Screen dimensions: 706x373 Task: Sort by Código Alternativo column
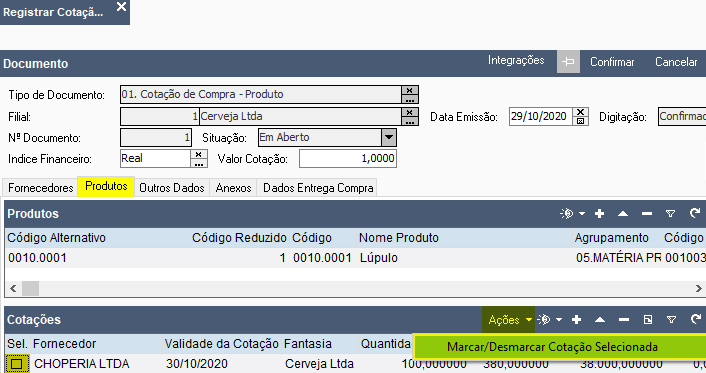click(x=97, y=238)
